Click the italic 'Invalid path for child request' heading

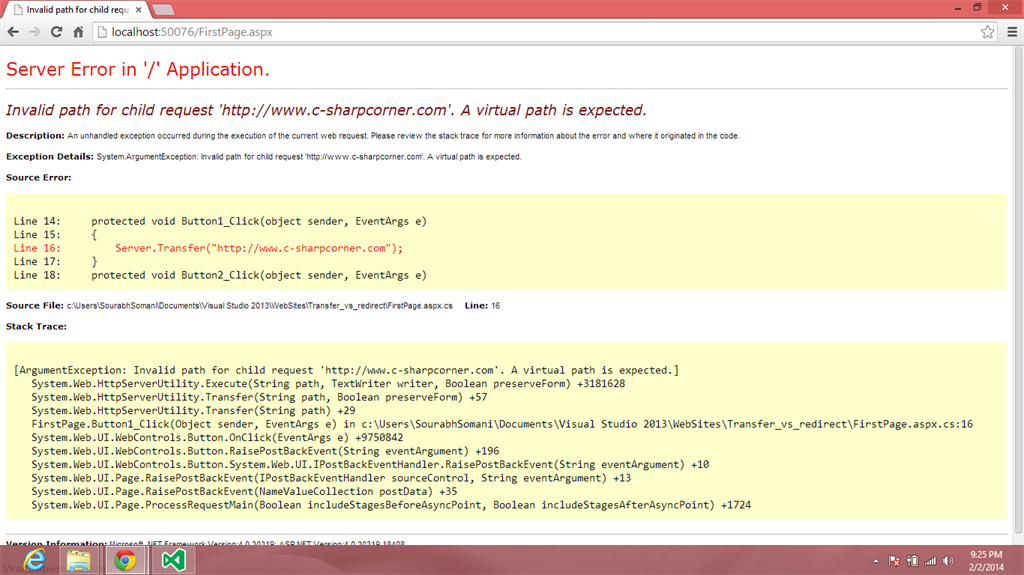(326, 110)
